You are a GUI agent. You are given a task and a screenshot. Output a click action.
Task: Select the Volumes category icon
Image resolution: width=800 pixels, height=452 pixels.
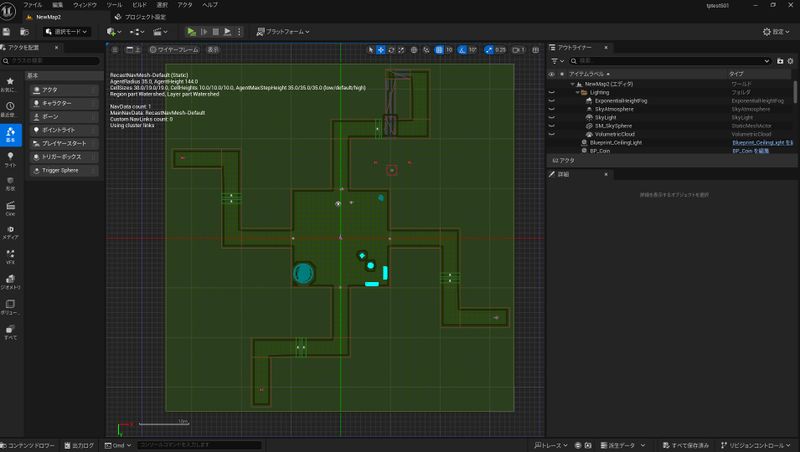(x=10, y=307)
